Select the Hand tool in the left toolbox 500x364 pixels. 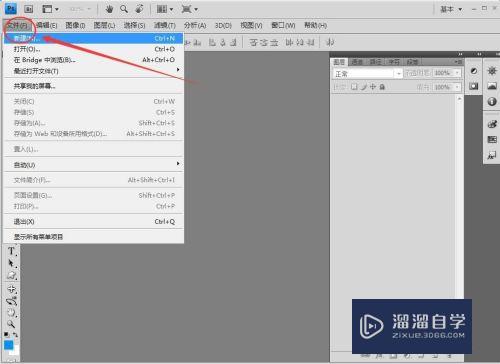(11, 313)
